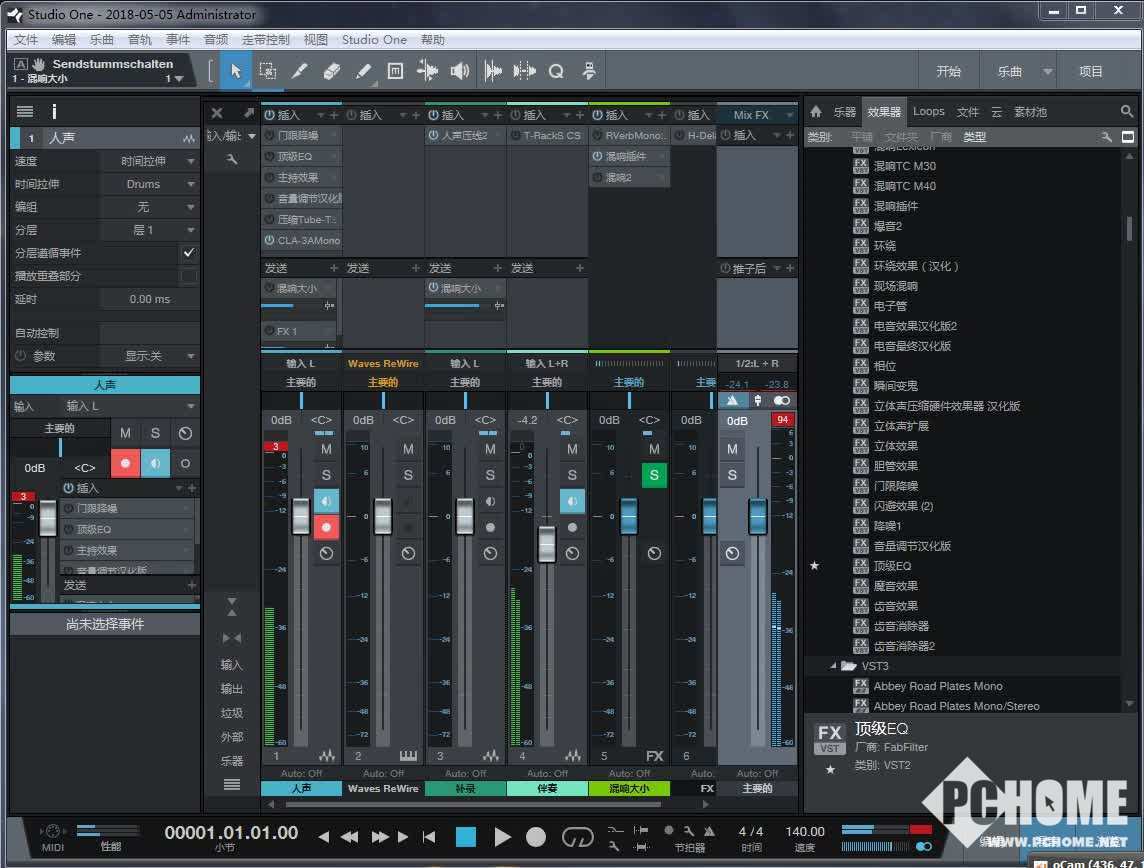Click the browser search magnifier icon
Viewport: 1144px width, 868px height.
(1126, 112)
